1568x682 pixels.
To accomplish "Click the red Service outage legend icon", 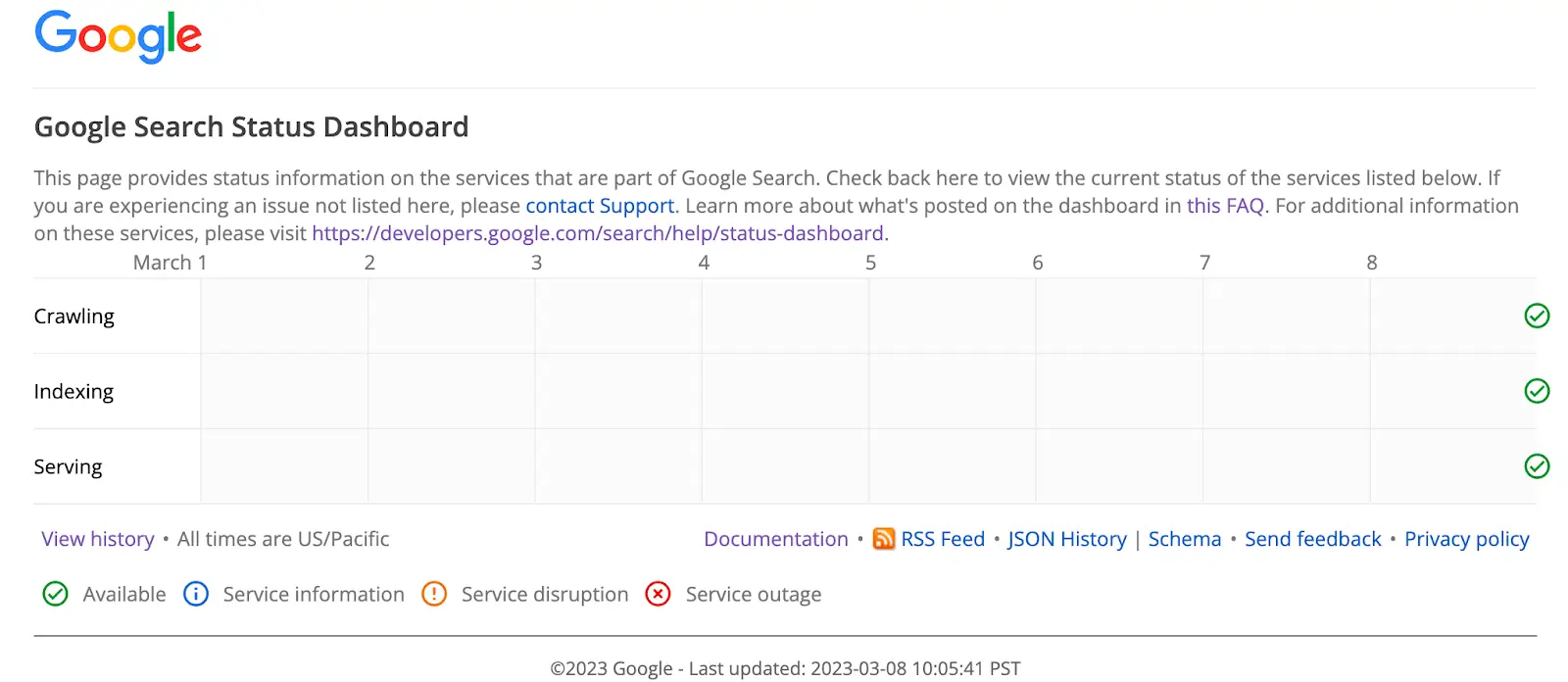I will pyautogui.click(x=659, y=594).
